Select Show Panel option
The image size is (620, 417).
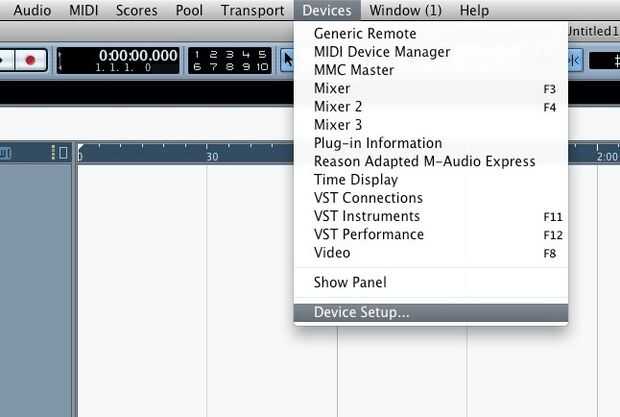click(x=349, y=283)
